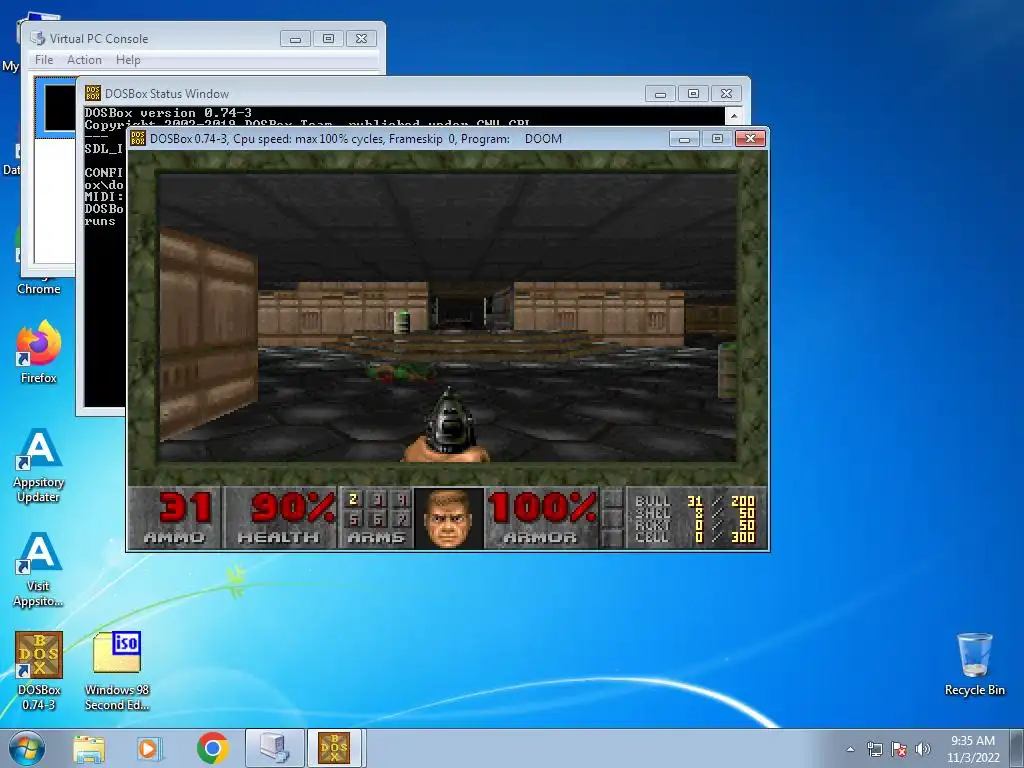1024x768 pixels.
Task: Switch to Virtual PC in the taskbar
Action: (x=274, y=748)
